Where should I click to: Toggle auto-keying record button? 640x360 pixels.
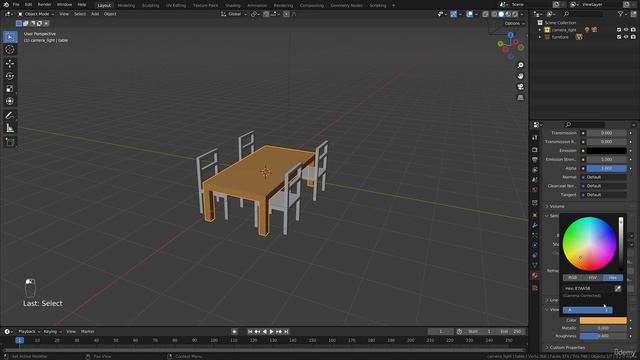[x=234, y=332]
